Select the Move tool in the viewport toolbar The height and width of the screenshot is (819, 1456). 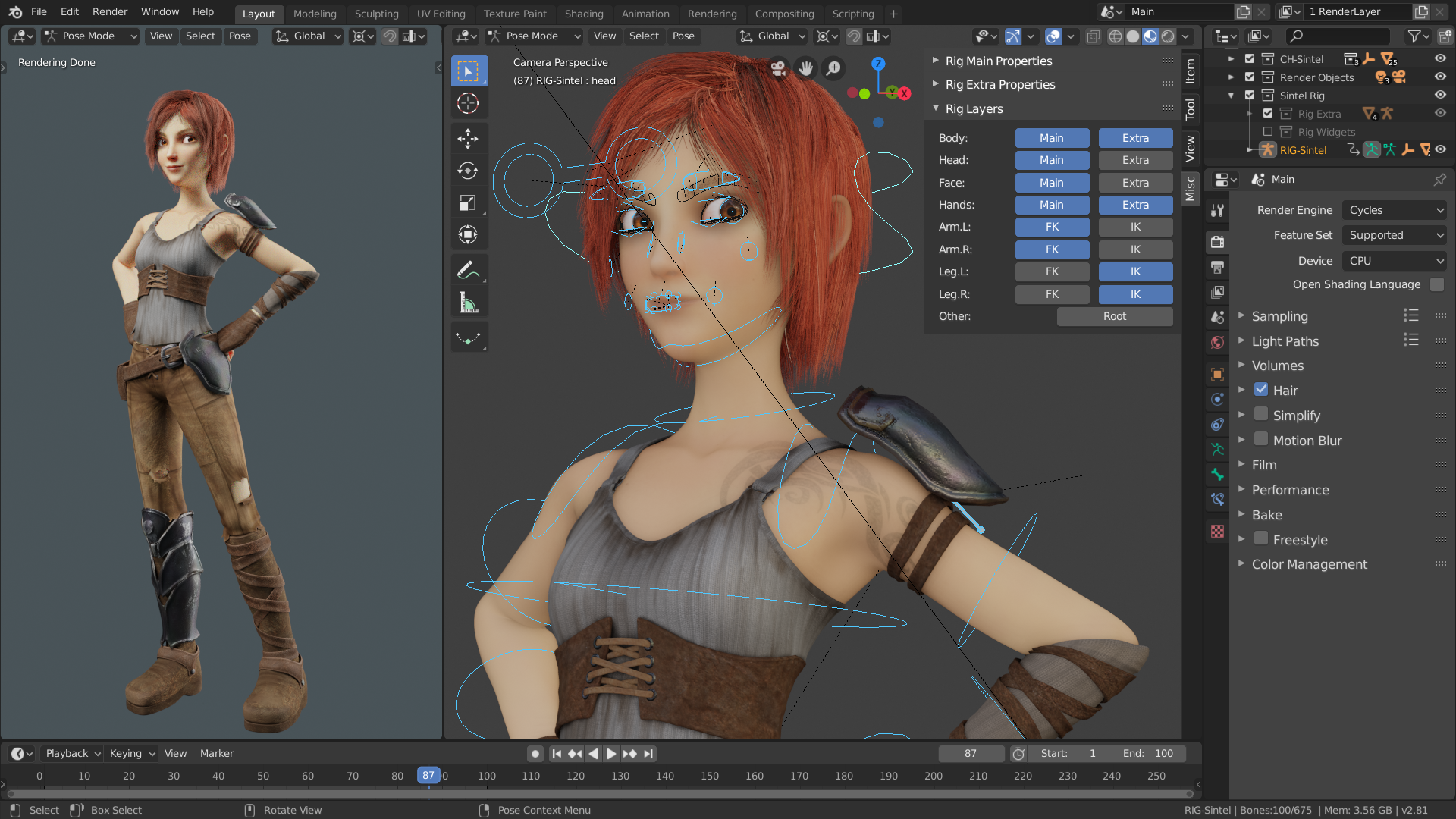click(x=468, y=138)
